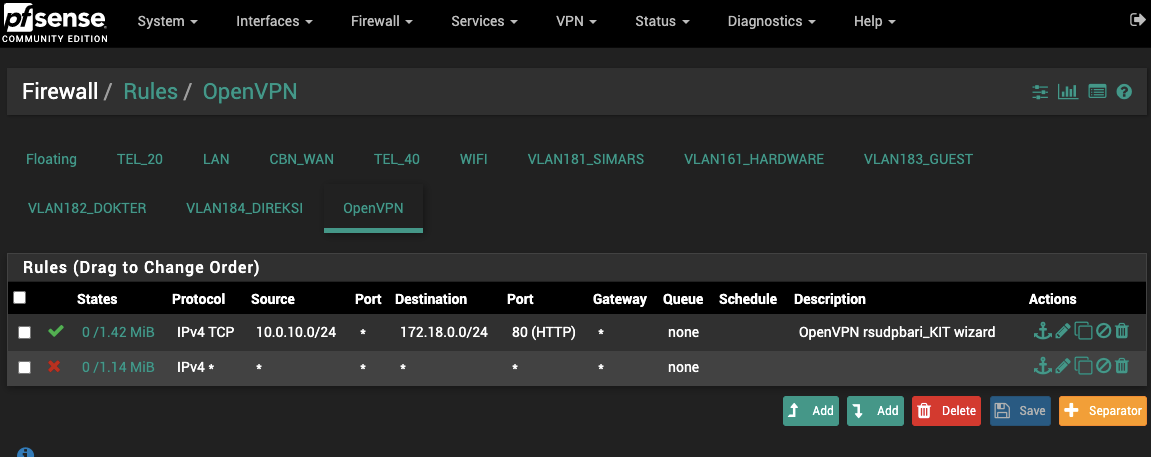Open the help question-mark icon
1151x457 pixels.
pos(1124,92)
